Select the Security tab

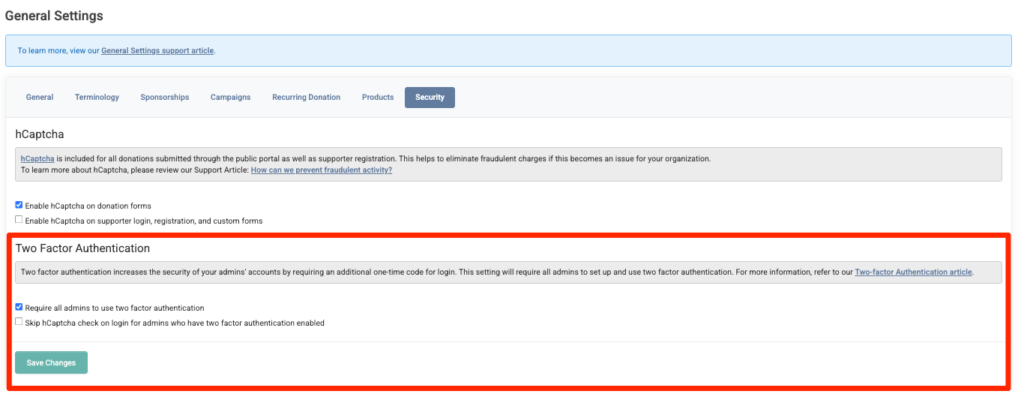pyautogui.click(x=430, y=97)
